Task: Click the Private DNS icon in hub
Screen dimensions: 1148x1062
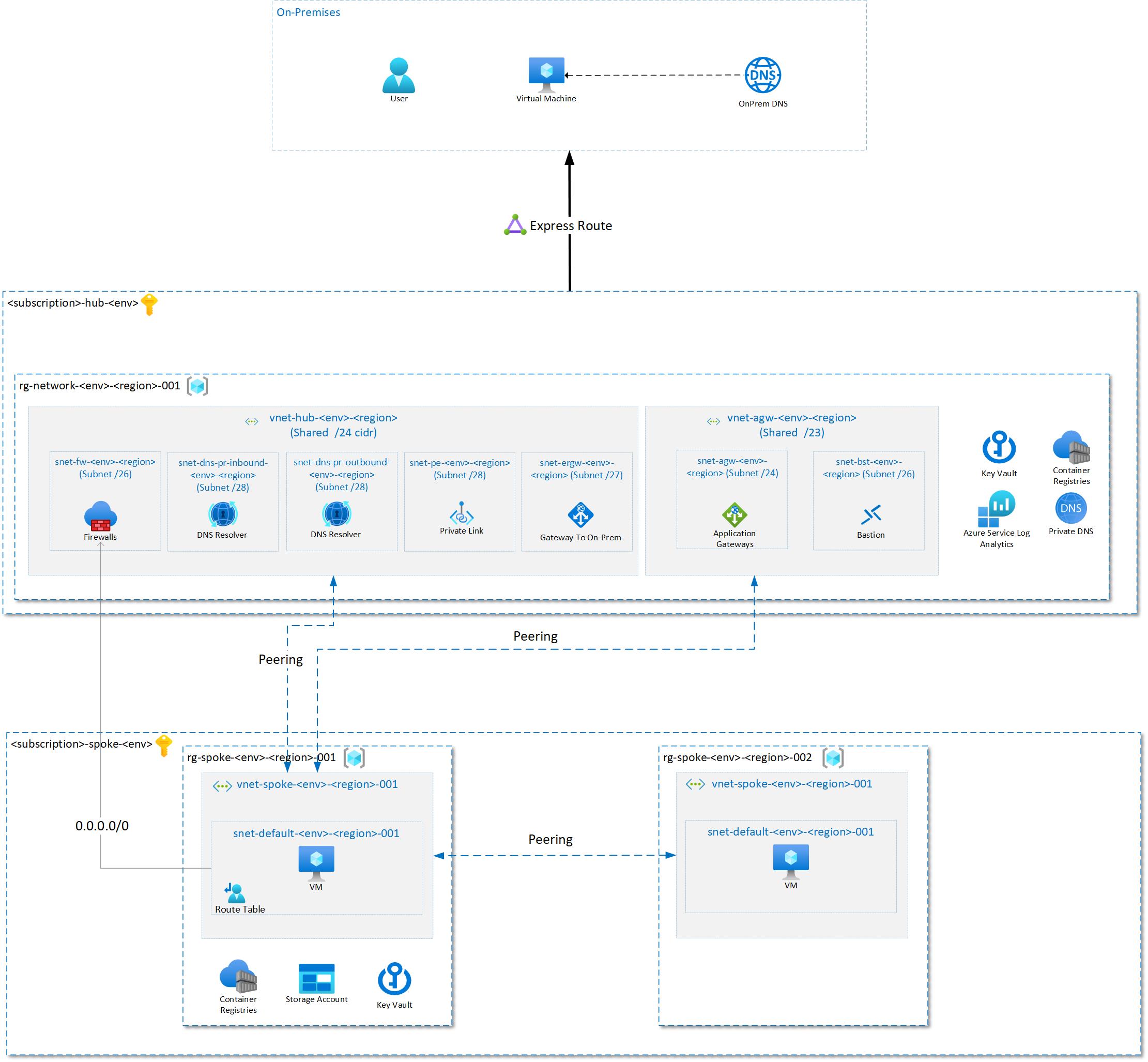Action: pyautogui.click(x=1071, y=508)
